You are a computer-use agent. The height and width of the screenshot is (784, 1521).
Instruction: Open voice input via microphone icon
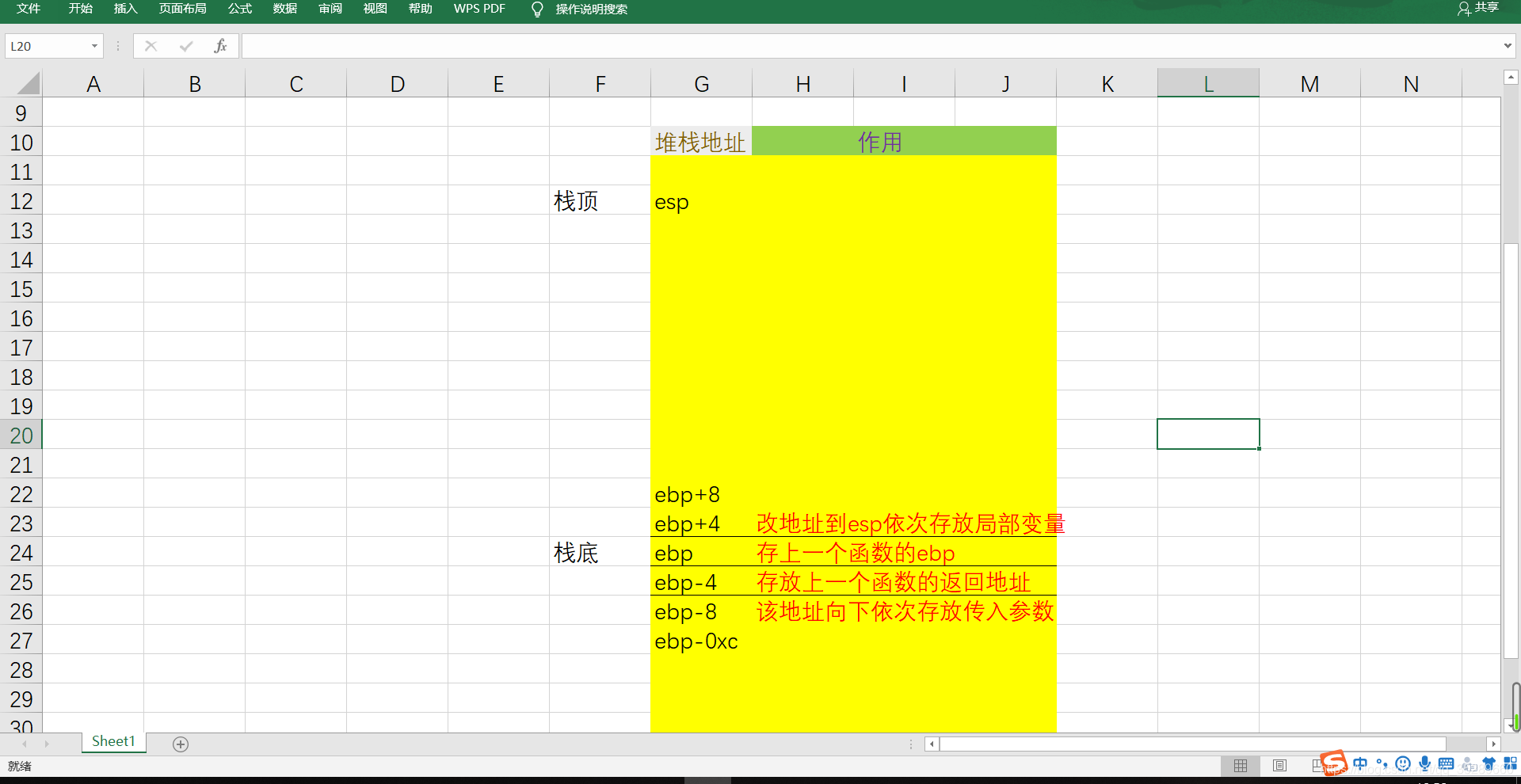click(1424, 764)
